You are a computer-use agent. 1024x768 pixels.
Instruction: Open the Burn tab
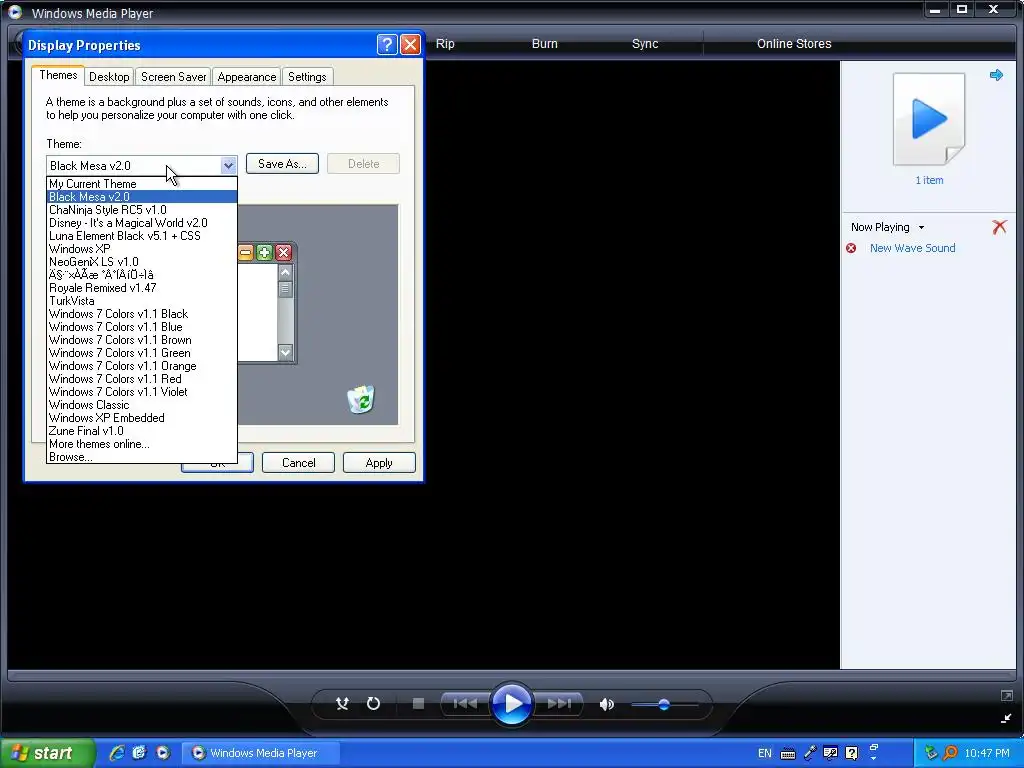coord(545,44)
